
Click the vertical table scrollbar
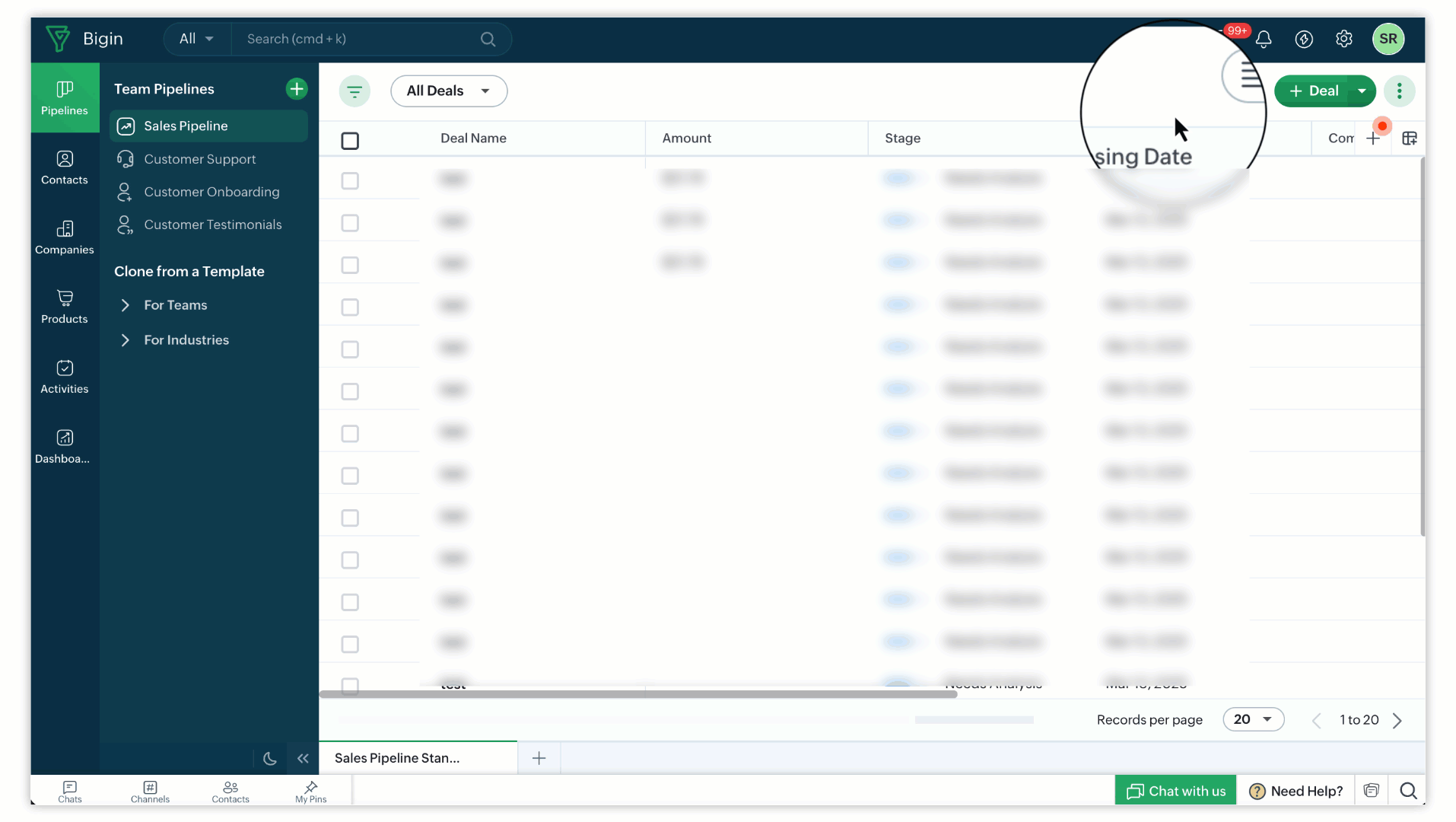(x=1423, y=346)
